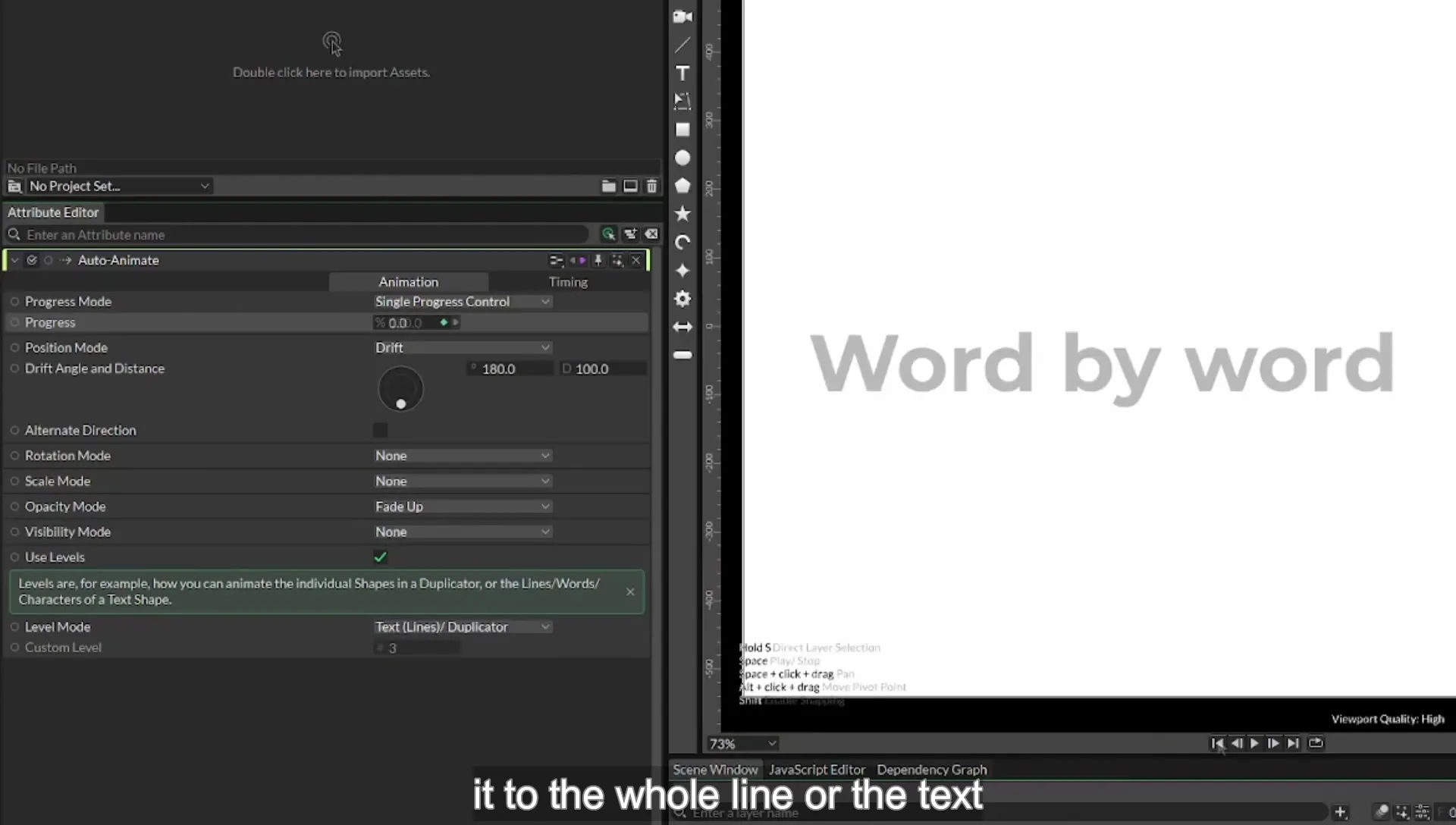The image size is (1456, 825).
Task: Open the Position Mode Drift dropdown
Action: tap(463, 347)
